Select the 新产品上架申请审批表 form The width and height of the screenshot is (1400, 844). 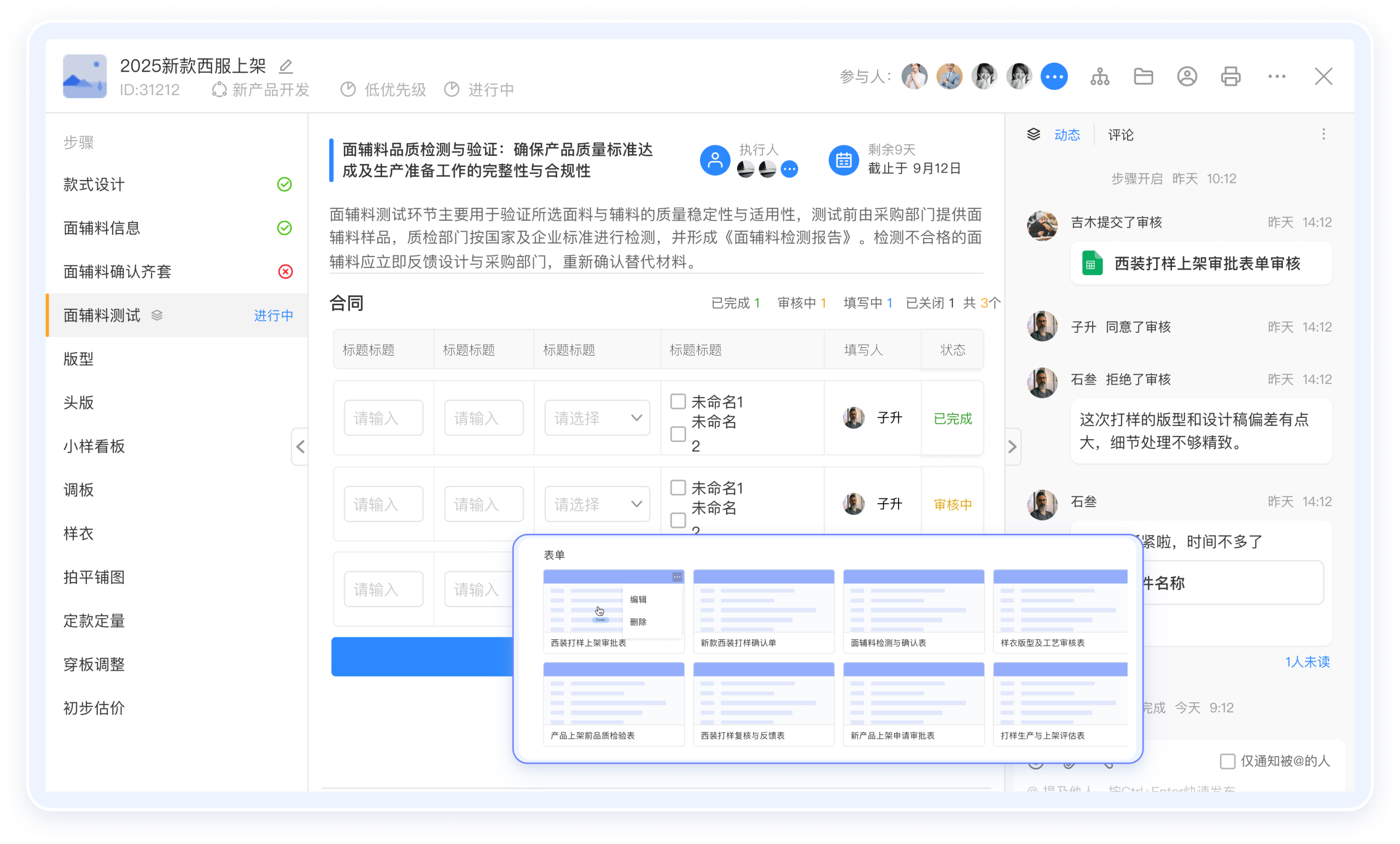pyautogui.click(x=913, y=703)
